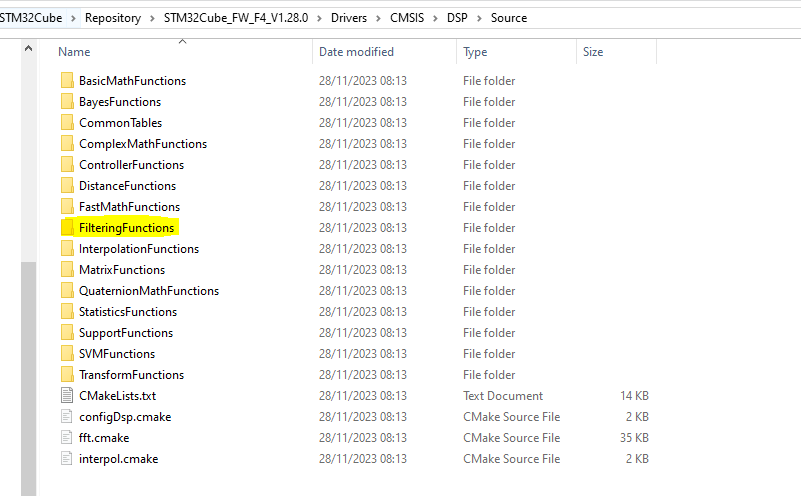Sort files by the Type column
801x496 pixels.
point(475,52)
